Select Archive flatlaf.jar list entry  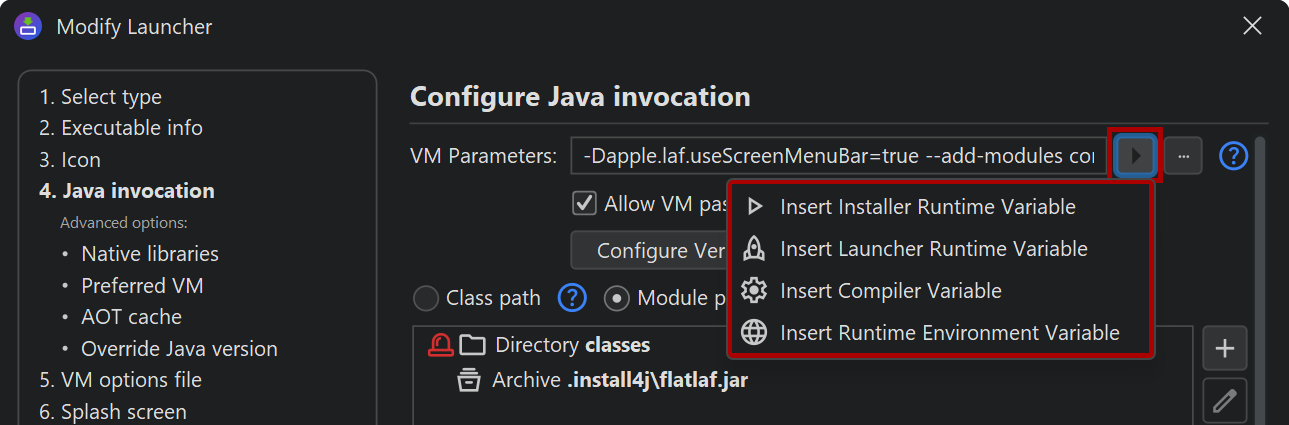click(620, 380)
